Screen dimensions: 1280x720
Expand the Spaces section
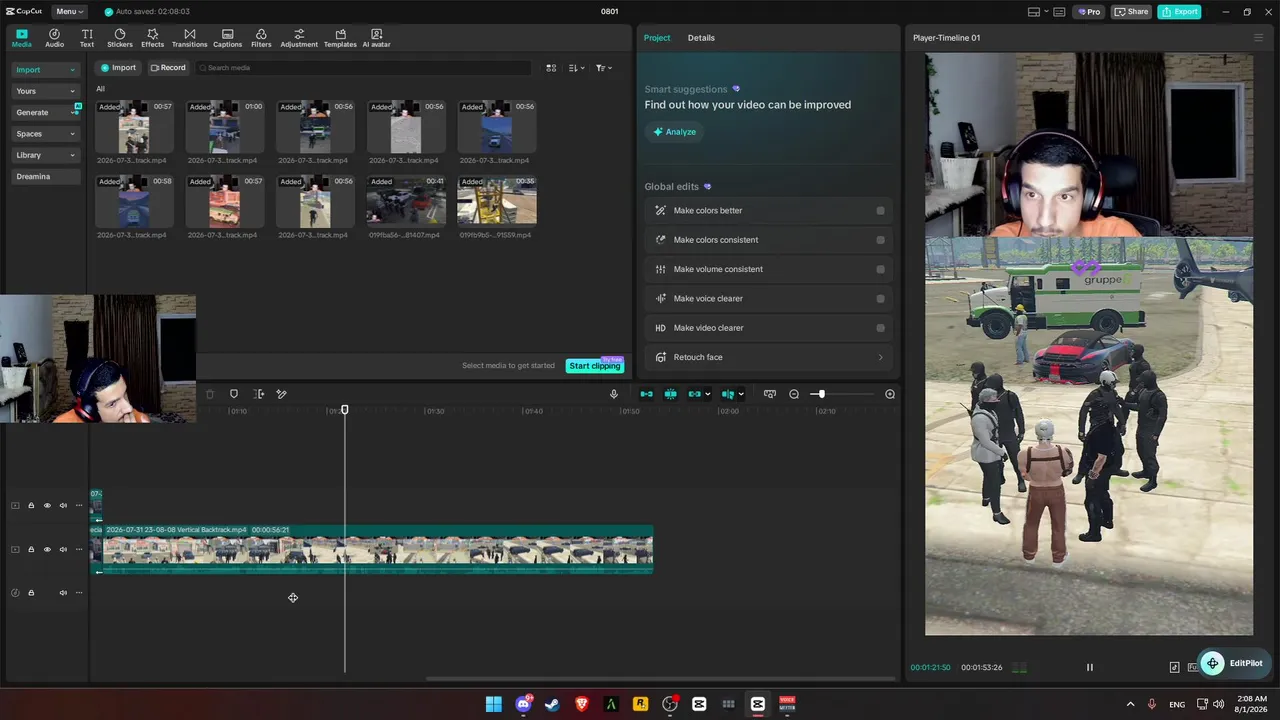[x=46, y=134]
